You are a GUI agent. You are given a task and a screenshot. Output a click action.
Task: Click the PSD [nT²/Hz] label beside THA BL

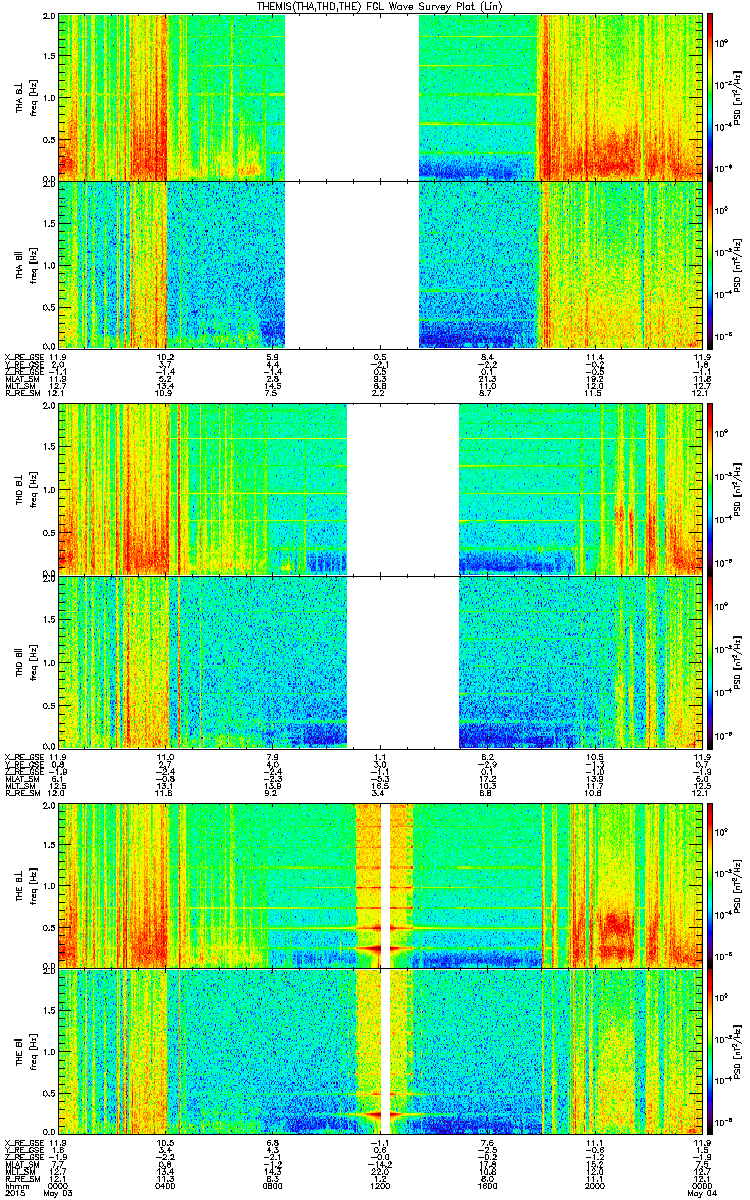point(739,96)
